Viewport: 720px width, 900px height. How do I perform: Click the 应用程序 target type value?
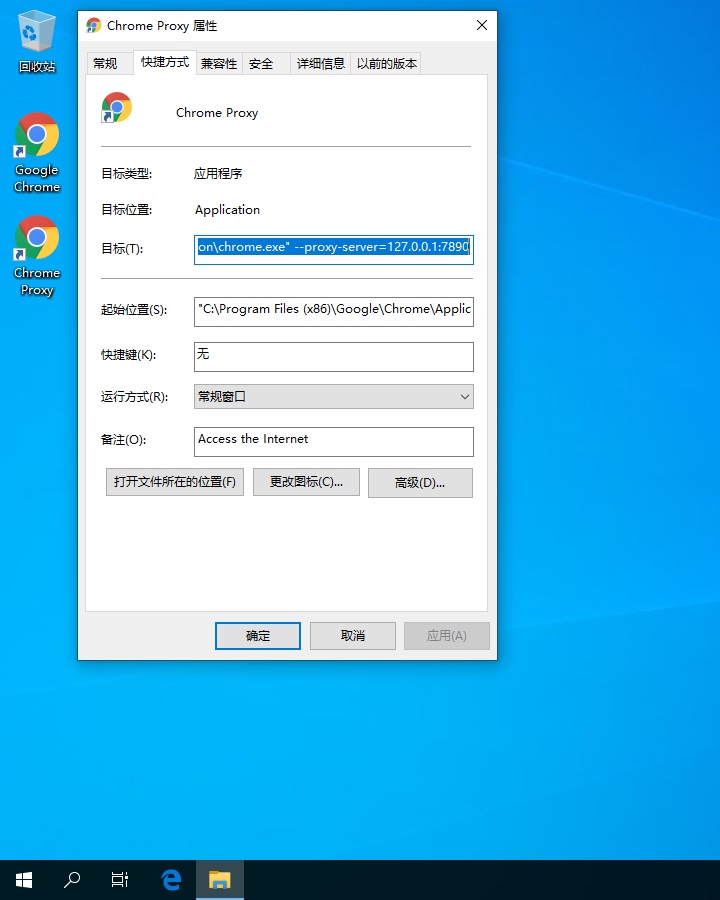[218, 173]
